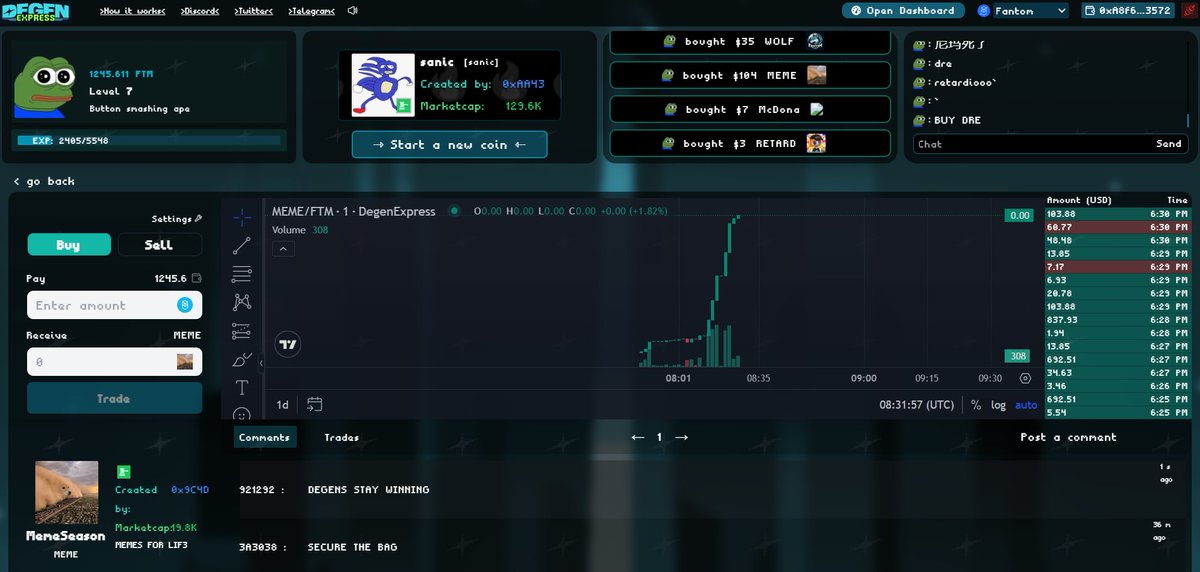
Task: Select the trend line drawing tool
Action: (241, 245)
